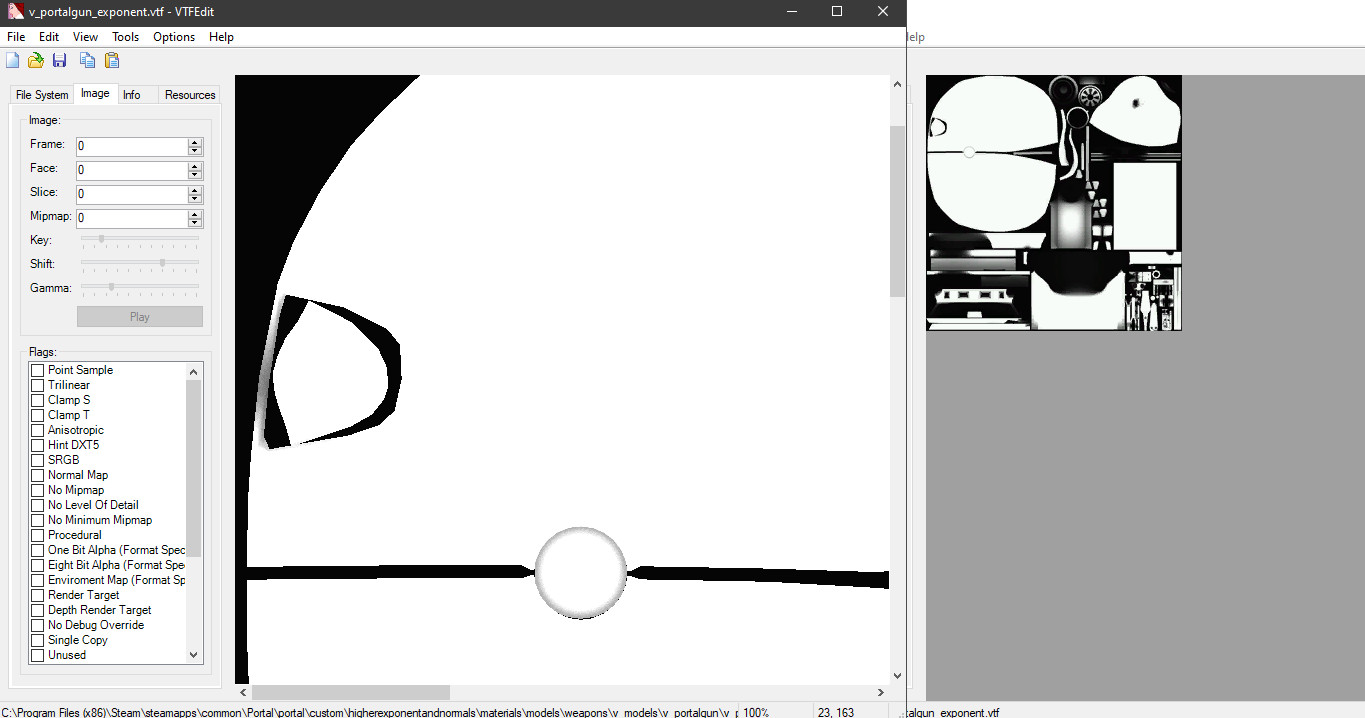
Task: Switch to the File System tab
Action: pyautogui.click(x=42, y=95)
